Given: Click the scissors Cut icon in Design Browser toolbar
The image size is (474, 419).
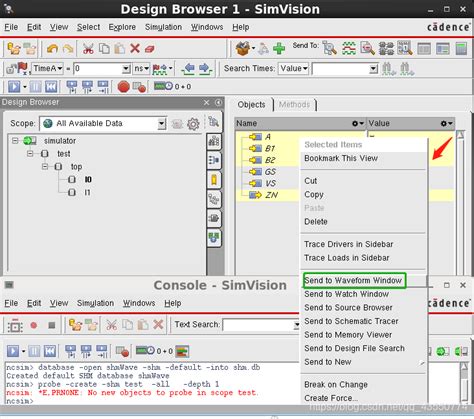Looking at the screenshot, I should coord(88,49).
